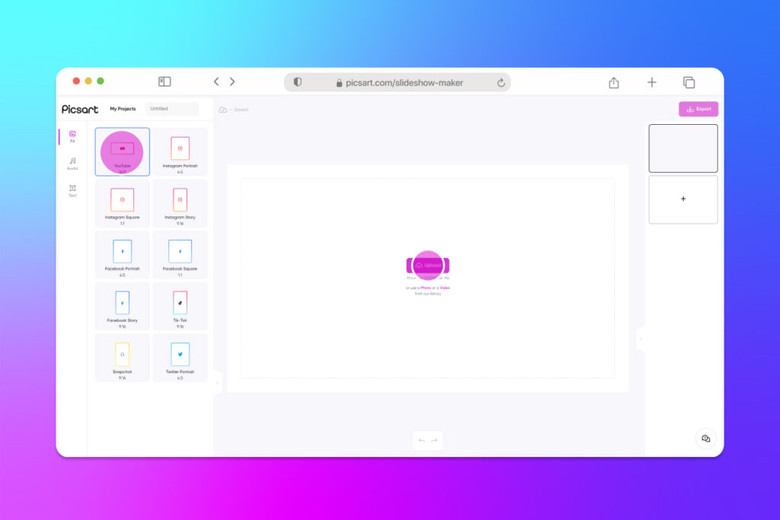
Task: Pick the Instagram Square preset
Action: [x=122, y=203]
